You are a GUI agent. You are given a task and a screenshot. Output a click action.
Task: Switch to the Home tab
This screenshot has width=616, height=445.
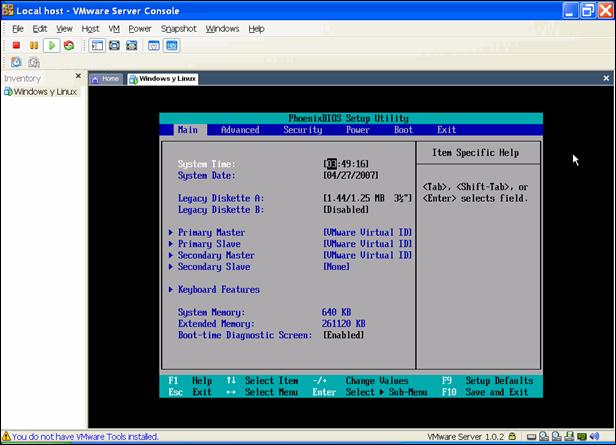pos(105,79)
